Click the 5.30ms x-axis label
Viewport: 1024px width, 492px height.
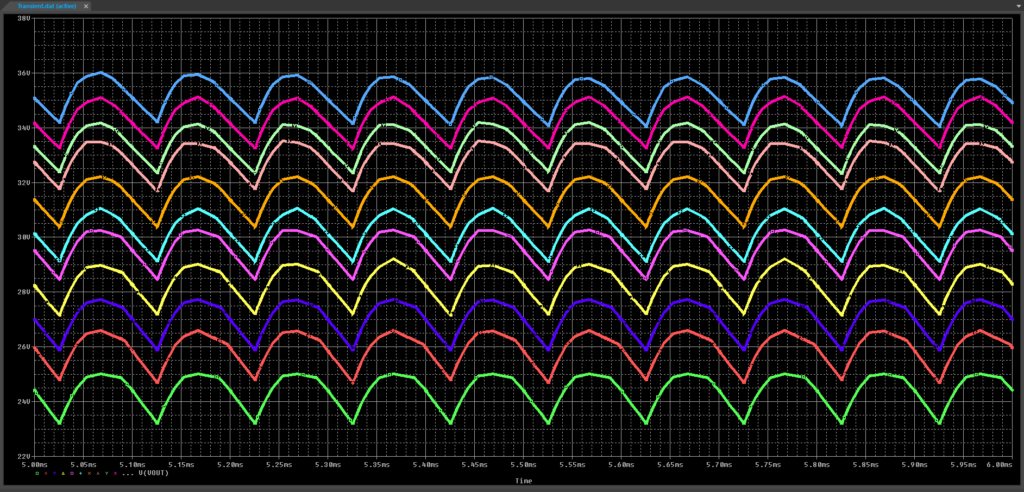(x=328, y=465)
